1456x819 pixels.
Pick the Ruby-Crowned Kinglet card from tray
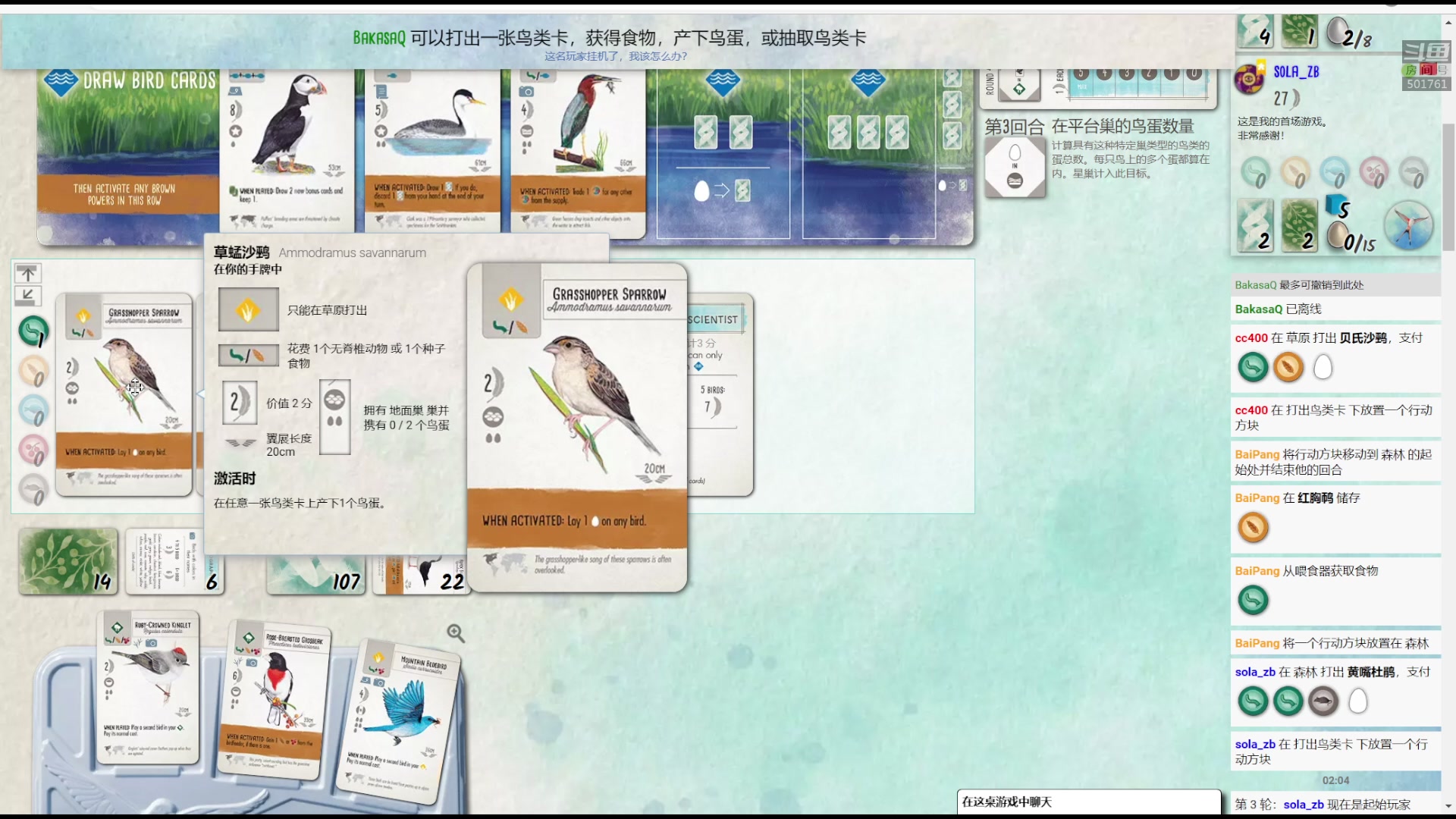149,686
